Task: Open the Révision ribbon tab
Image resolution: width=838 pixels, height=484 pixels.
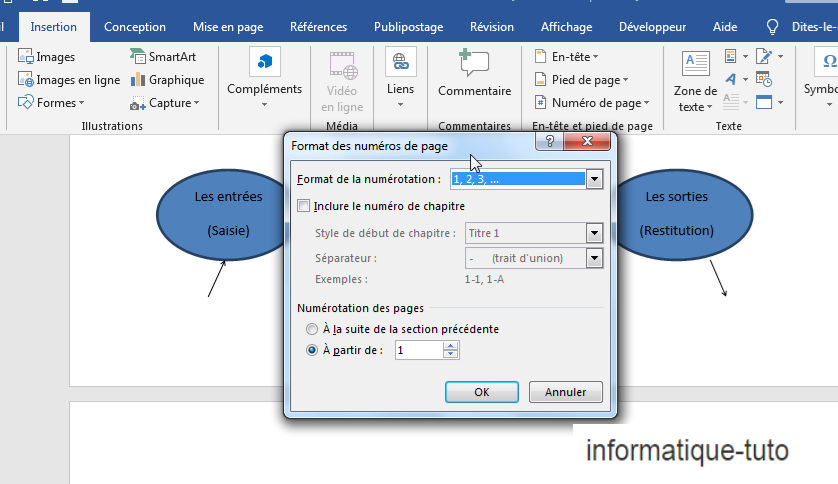Action: [491, 27]
